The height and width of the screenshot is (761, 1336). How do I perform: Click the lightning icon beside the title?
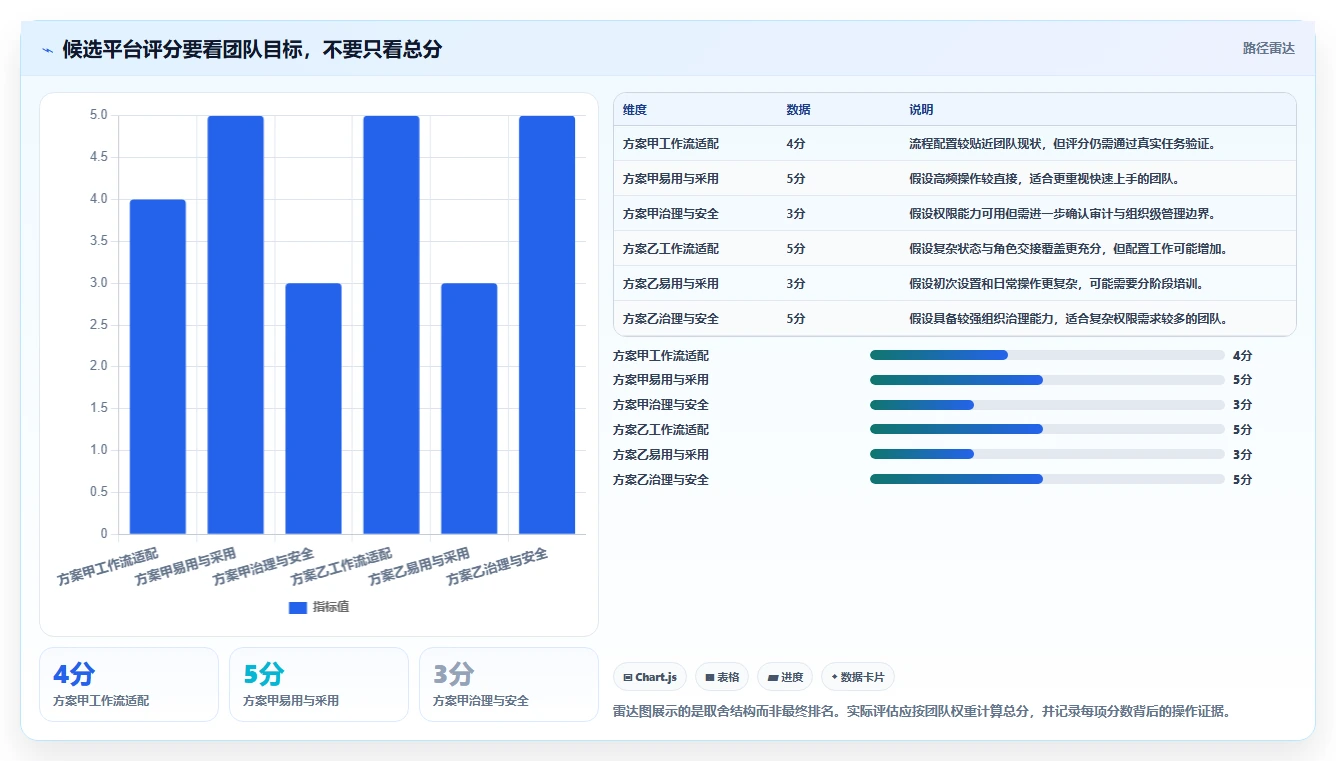pos(47,49)
